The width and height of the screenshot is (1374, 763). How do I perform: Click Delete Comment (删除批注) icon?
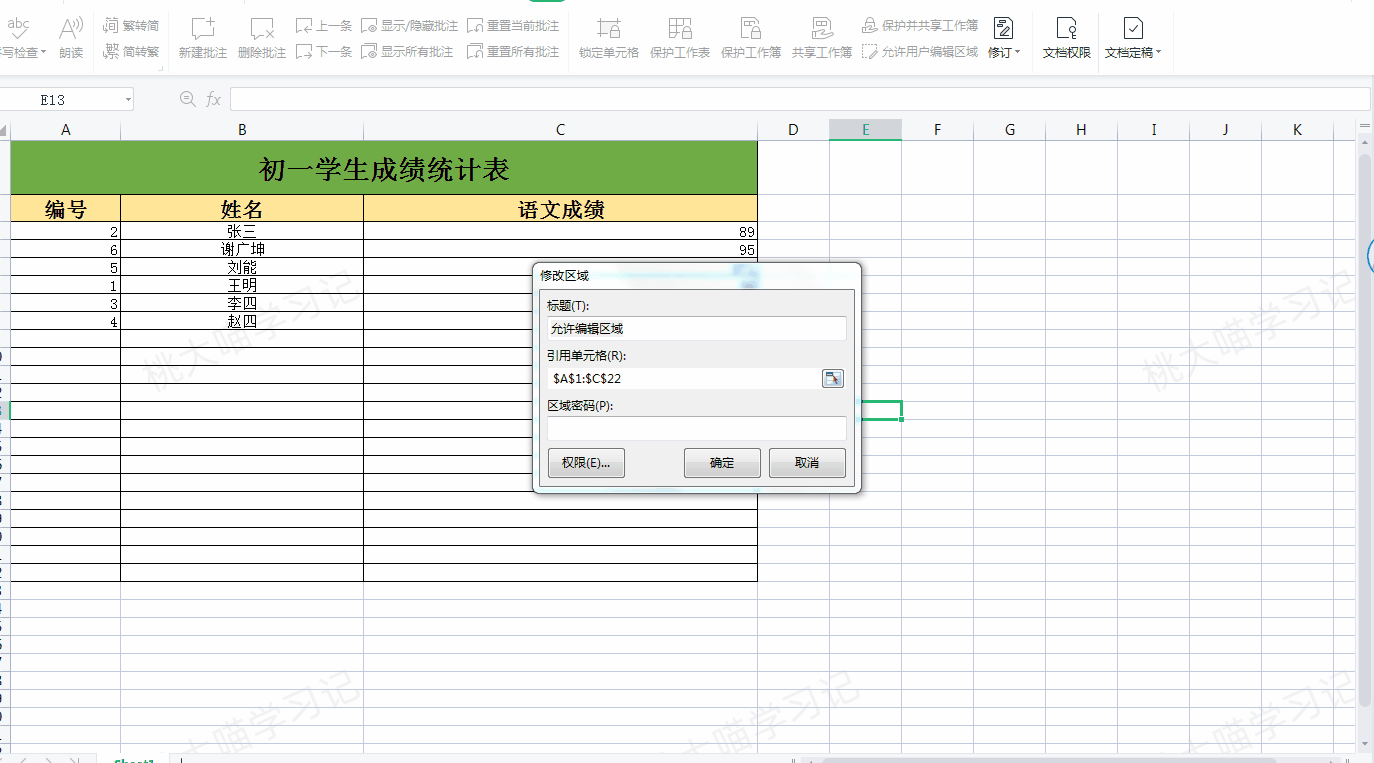262,38
